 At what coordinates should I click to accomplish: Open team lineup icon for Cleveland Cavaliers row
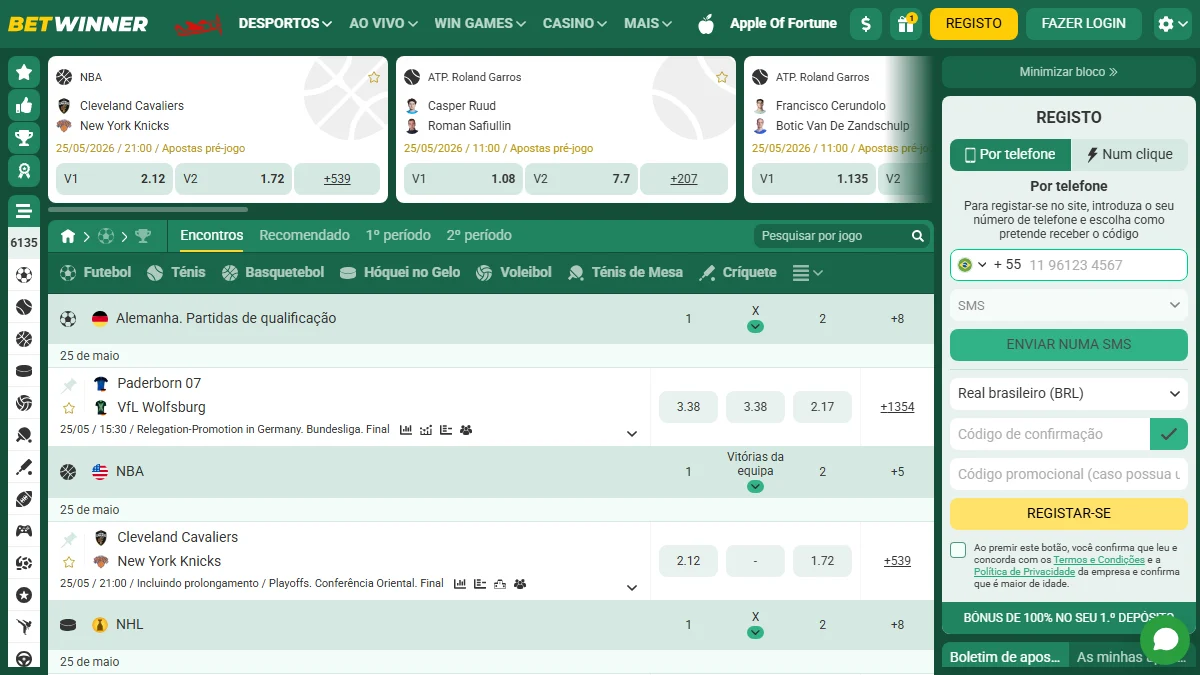coord(520,584)
